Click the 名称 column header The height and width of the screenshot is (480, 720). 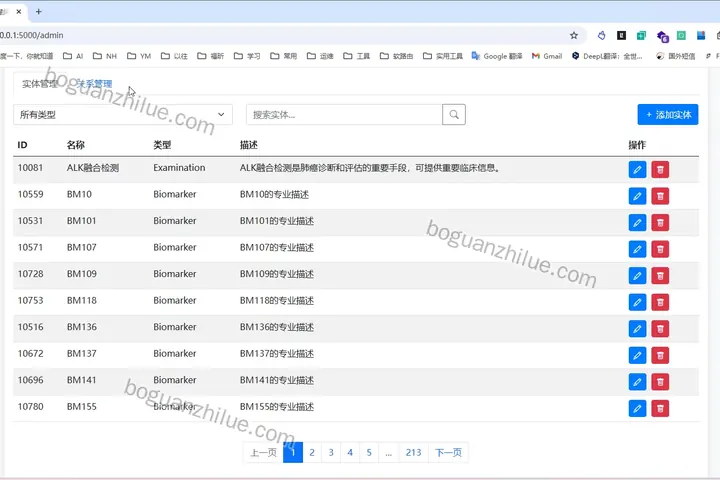coord(76,145)
